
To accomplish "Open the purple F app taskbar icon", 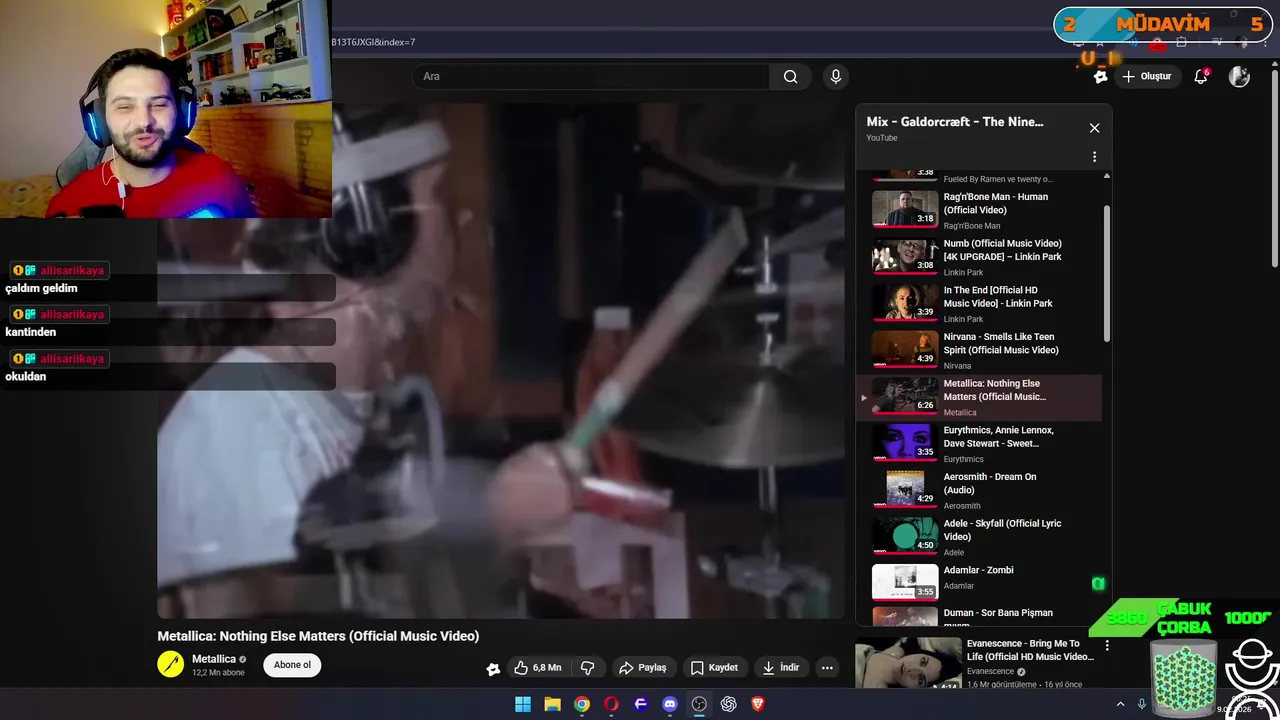I will tap(641, 704).
